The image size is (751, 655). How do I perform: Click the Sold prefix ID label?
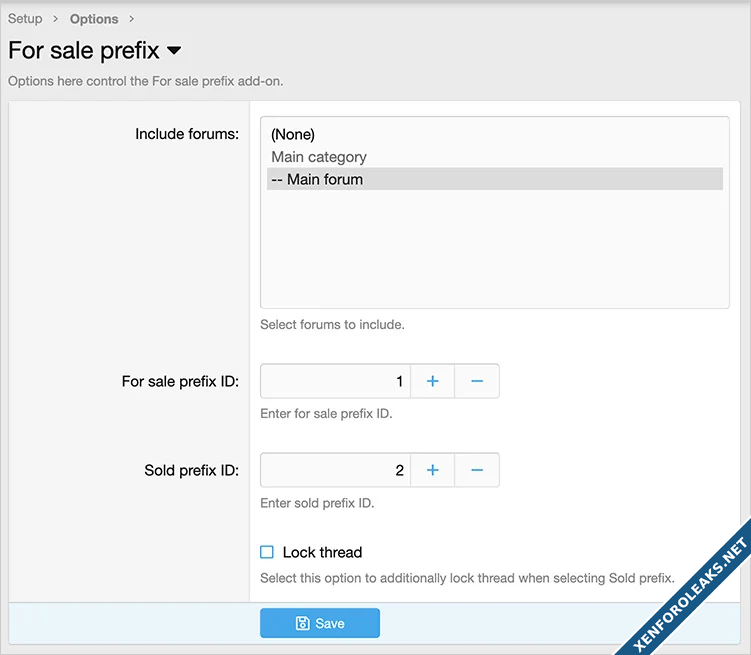191,470
